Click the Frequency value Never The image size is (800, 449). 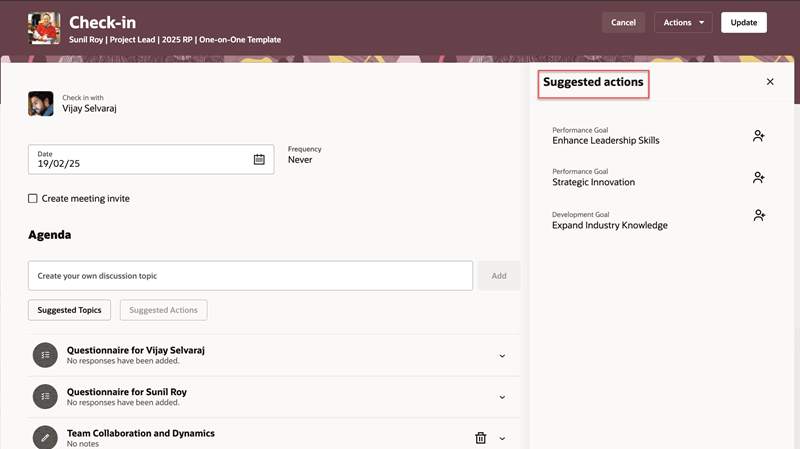(300, 160)
